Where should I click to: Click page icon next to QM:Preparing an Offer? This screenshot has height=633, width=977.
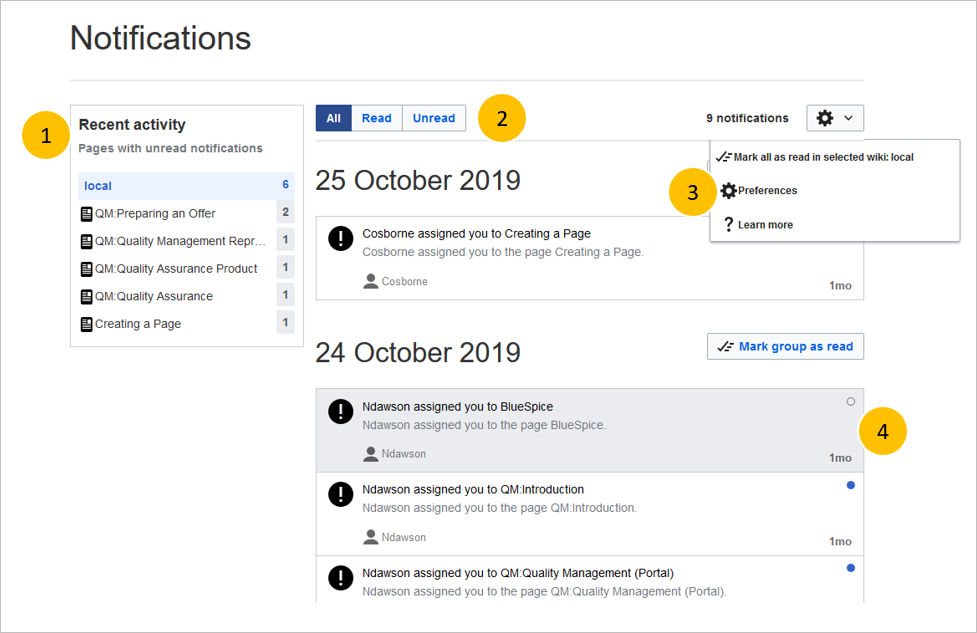pos(87,214)
